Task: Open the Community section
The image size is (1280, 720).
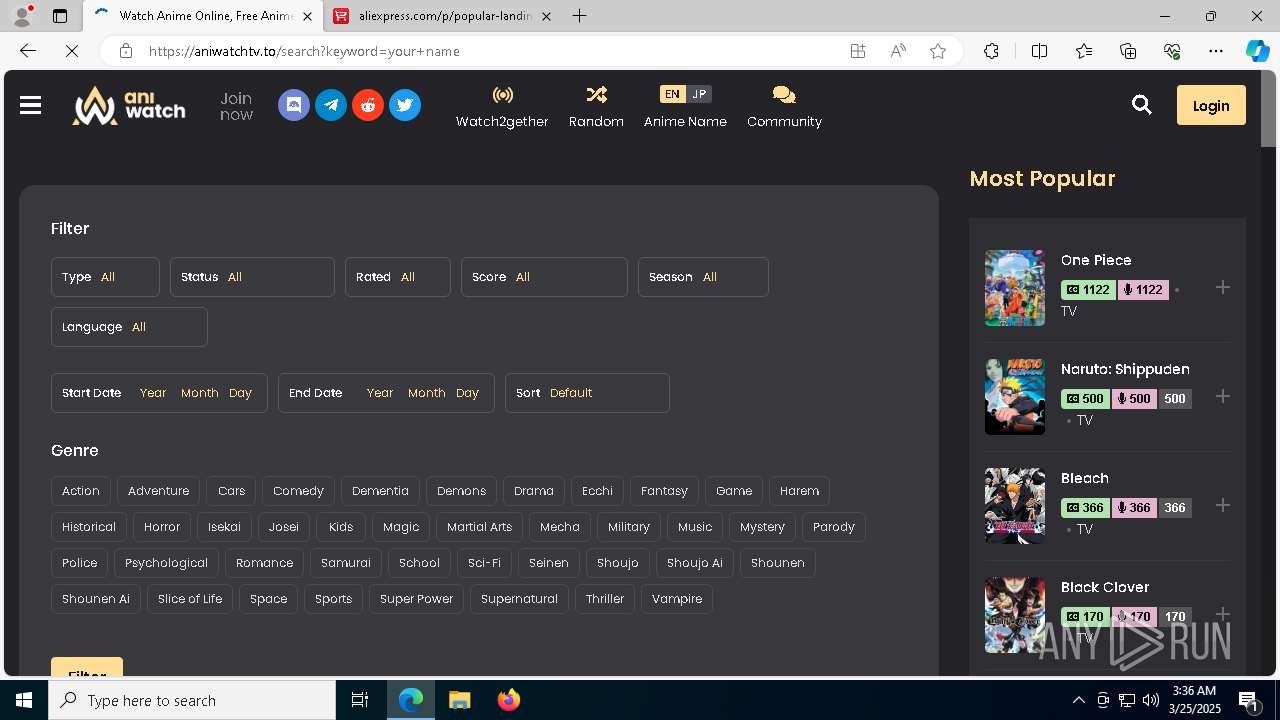Action: (784, 106)
